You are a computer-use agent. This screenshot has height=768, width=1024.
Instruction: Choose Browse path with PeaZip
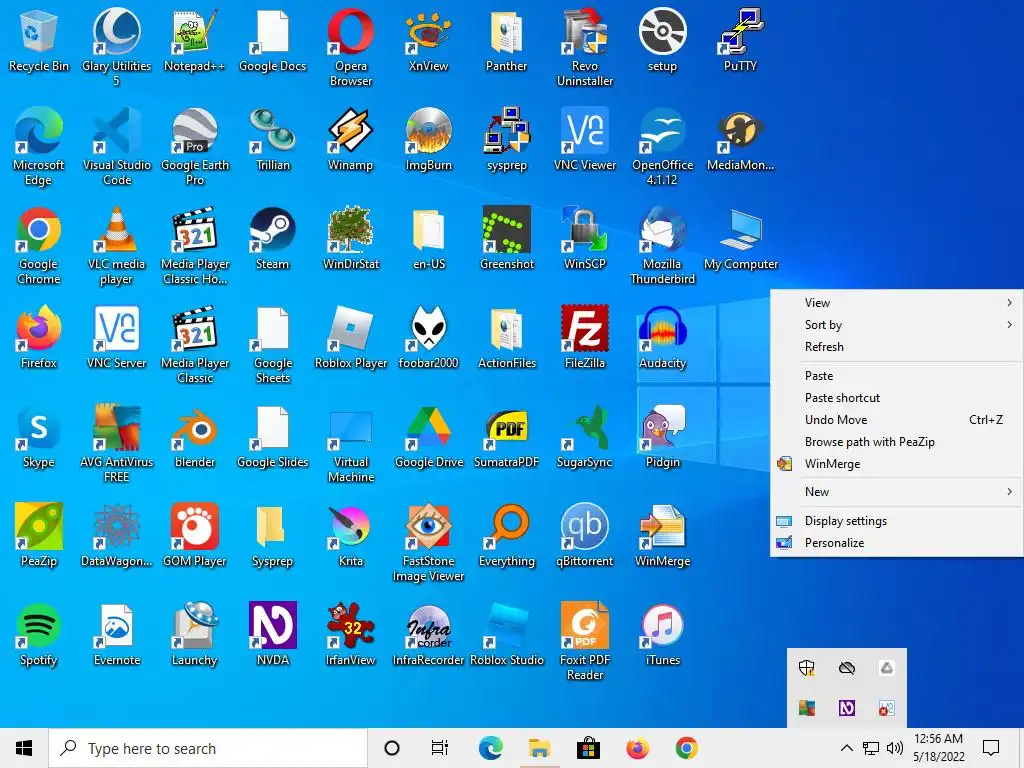point(897,442)
